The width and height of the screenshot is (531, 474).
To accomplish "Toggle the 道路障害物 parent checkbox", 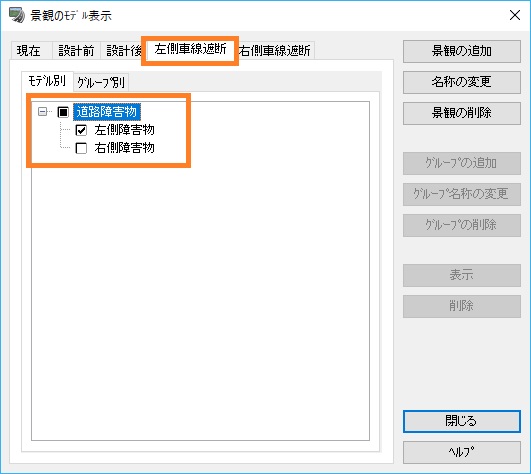I will click(x=63, y=112).
